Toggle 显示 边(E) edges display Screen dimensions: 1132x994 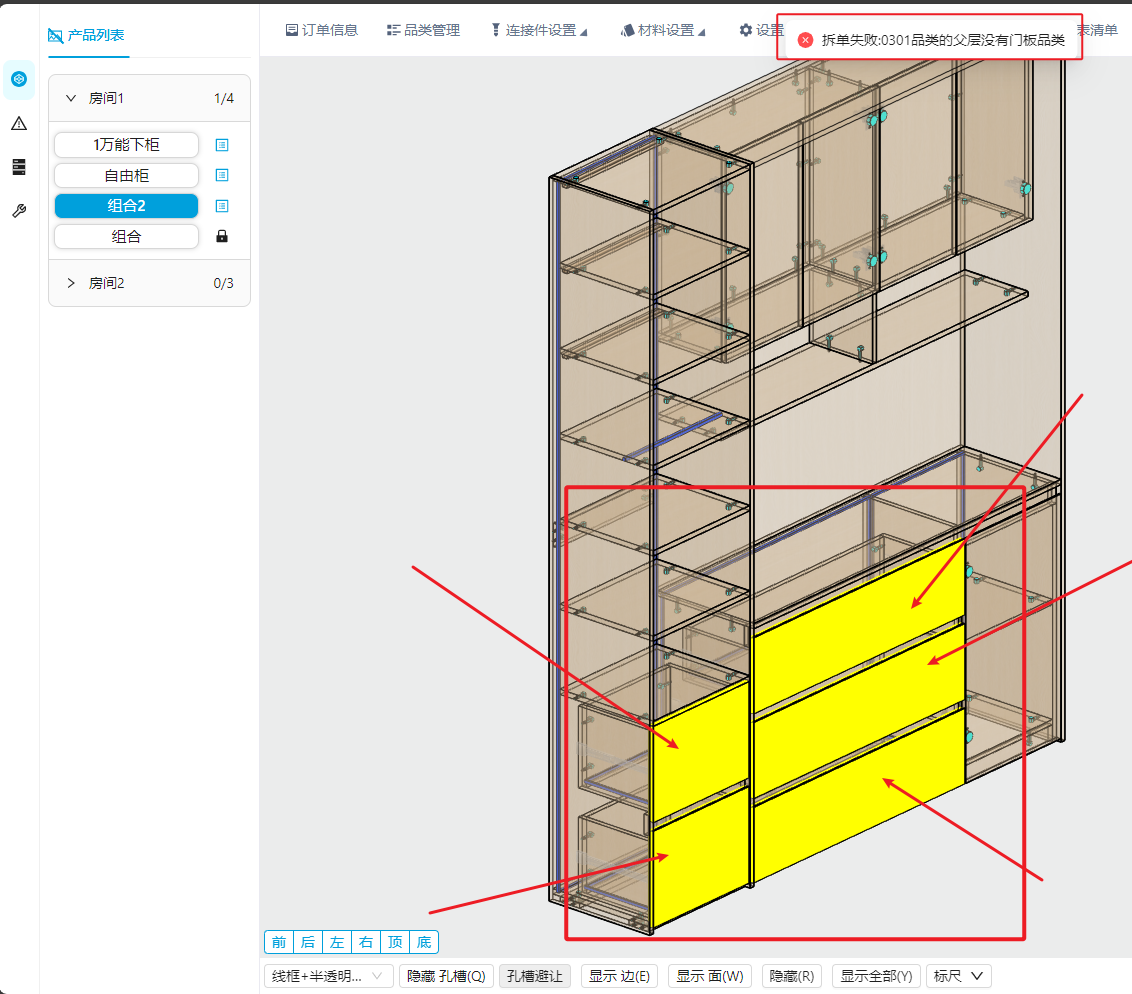coord(619,976)
